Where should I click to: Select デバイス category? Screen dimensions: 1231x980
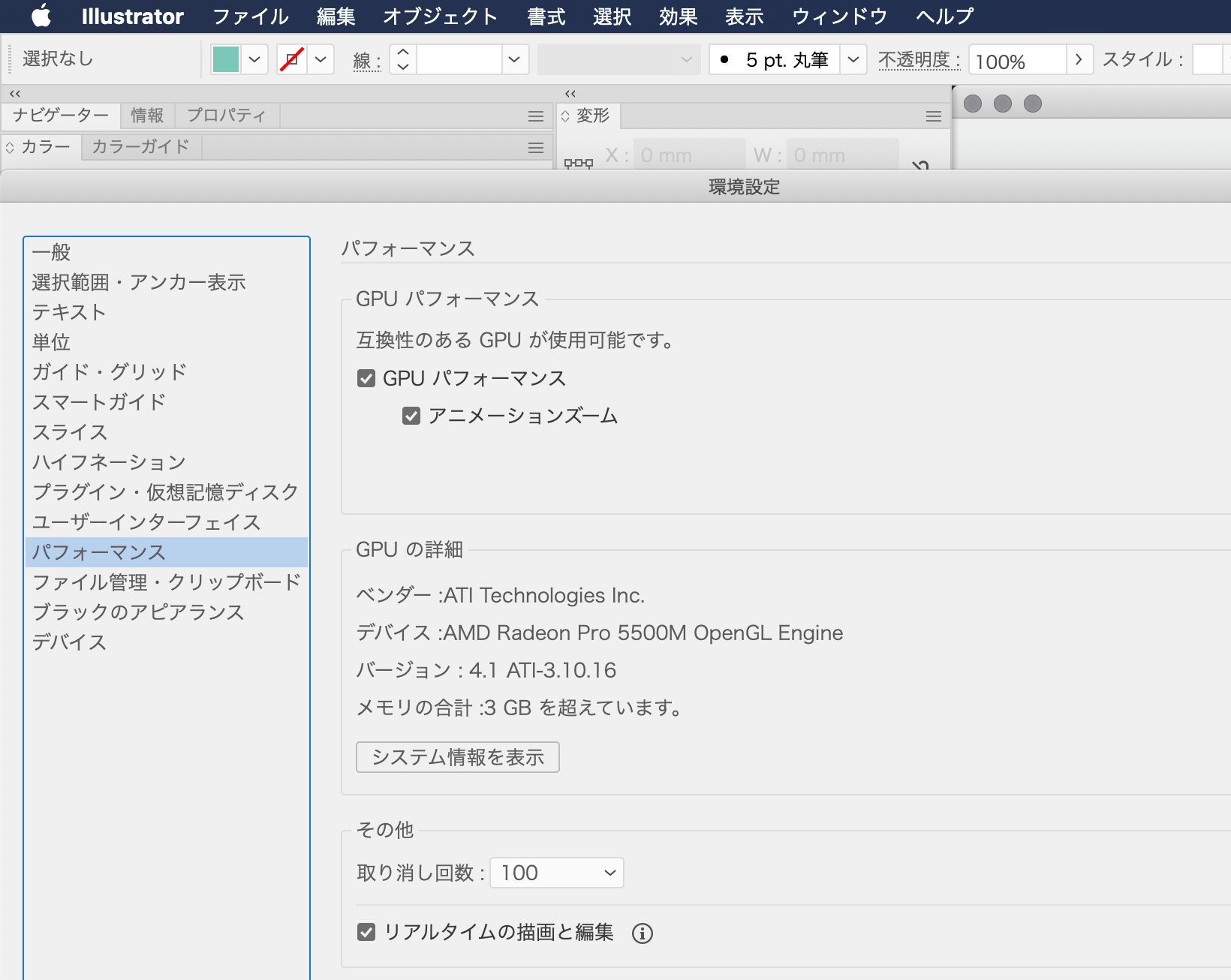[167, 642]
